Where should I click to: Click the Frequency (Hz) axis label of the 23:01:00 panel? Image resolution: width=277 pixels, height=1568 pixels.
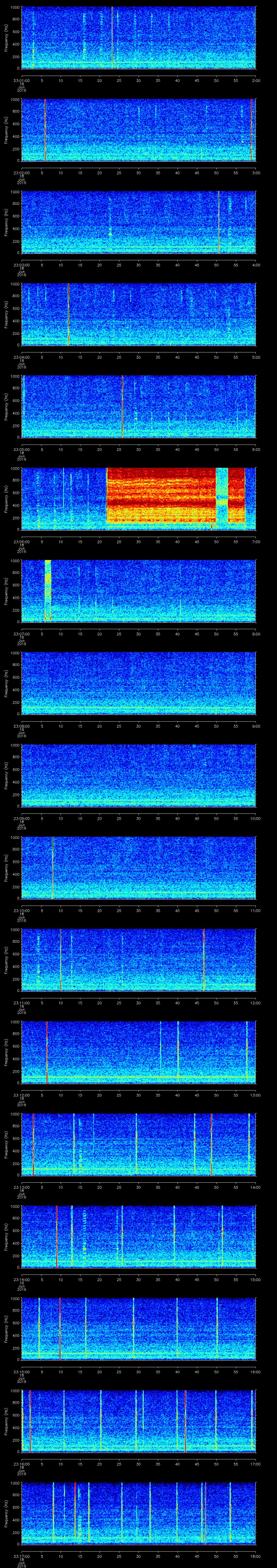tap(6, 38)
